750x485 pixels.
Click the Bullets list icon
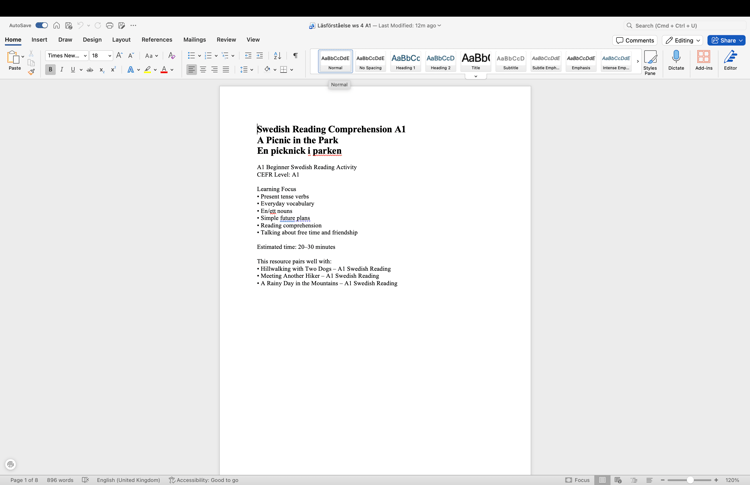(x=191, y=55)
